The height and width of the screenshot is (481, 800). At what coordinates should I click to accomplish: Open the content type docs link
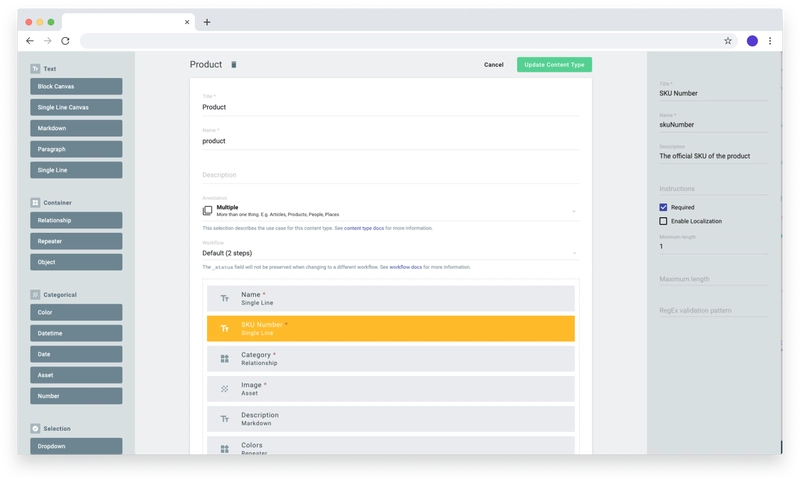pyautogui.click(x=356, y=228)
